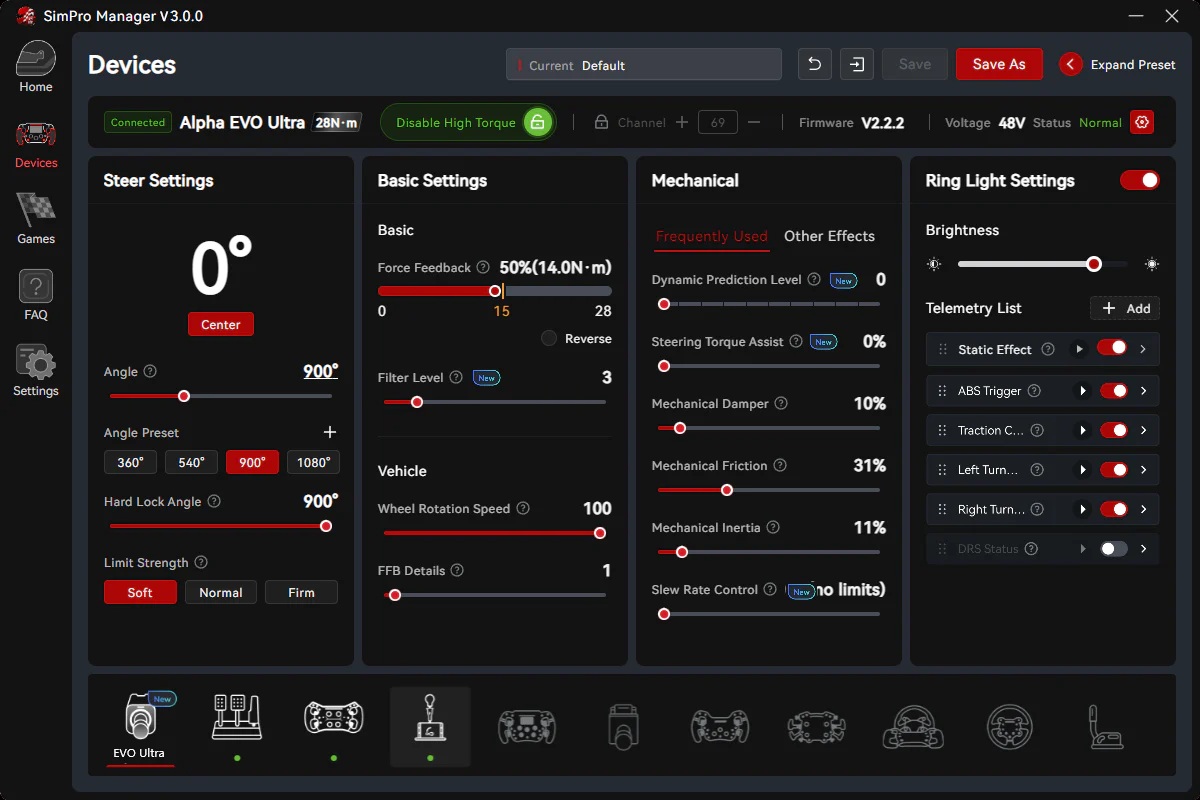Click the reset preset undo icon
This screenshot has width=1200, height=800.
[x=814, y=65]
